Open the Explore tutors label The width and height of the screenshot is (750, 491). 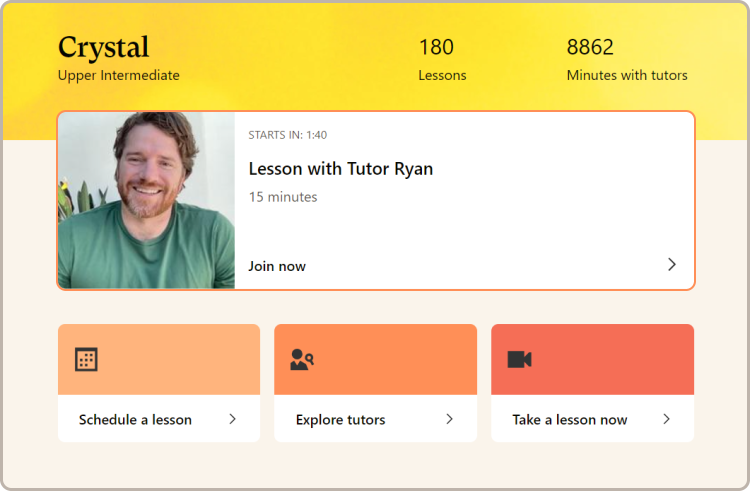[340, 420]
